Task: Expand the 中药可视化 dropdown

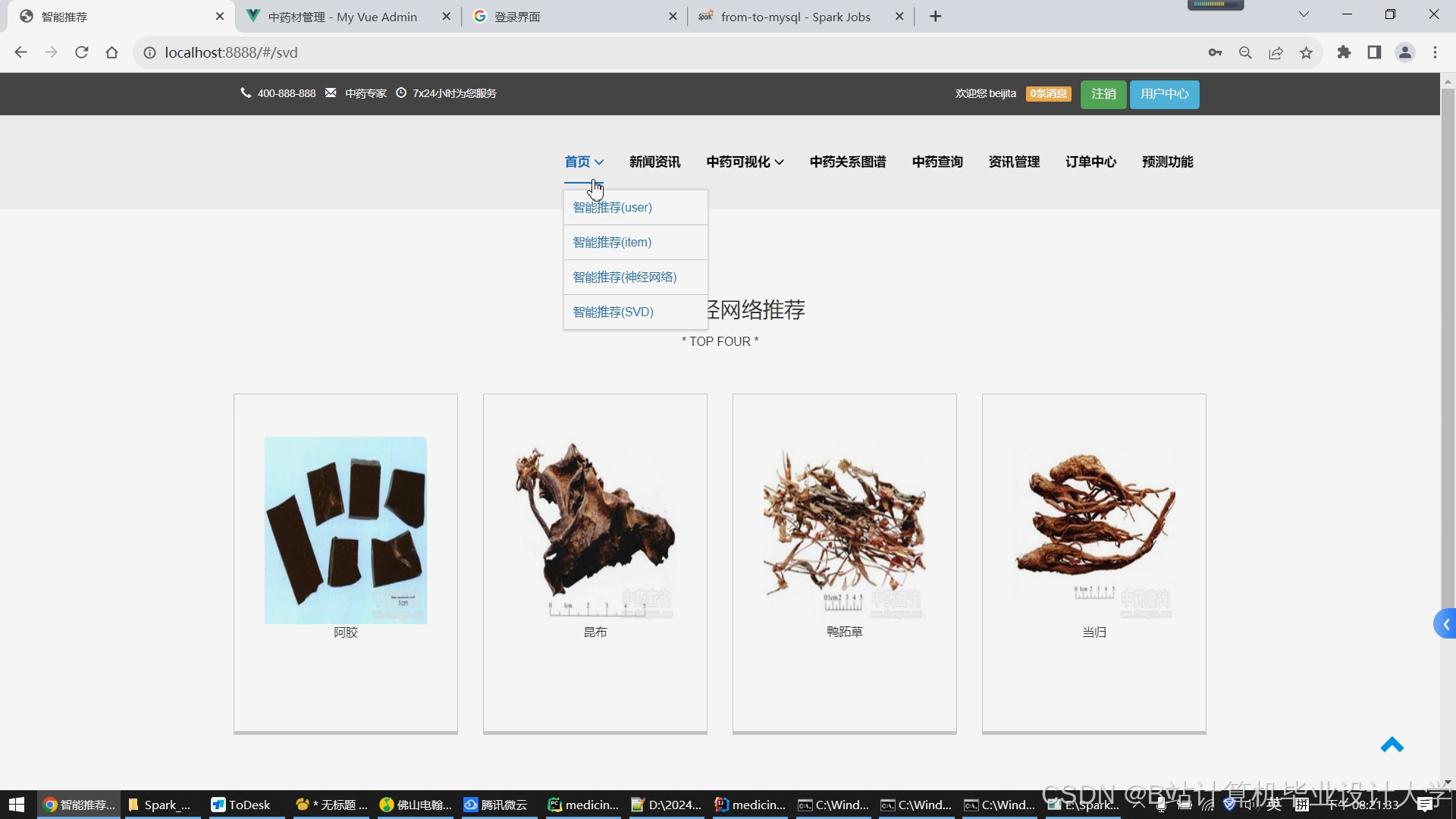Action: coord(745,162)
